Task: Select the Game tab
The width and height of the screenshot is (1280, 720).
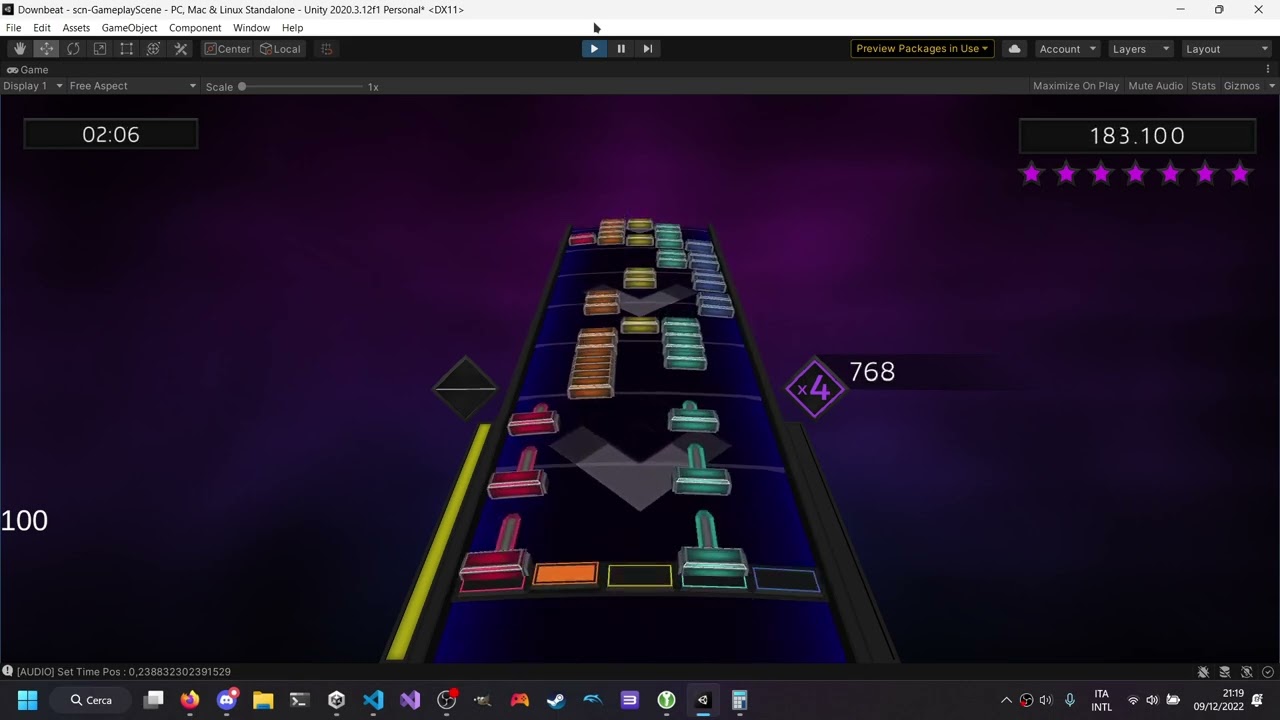Action: pos(28,70)
